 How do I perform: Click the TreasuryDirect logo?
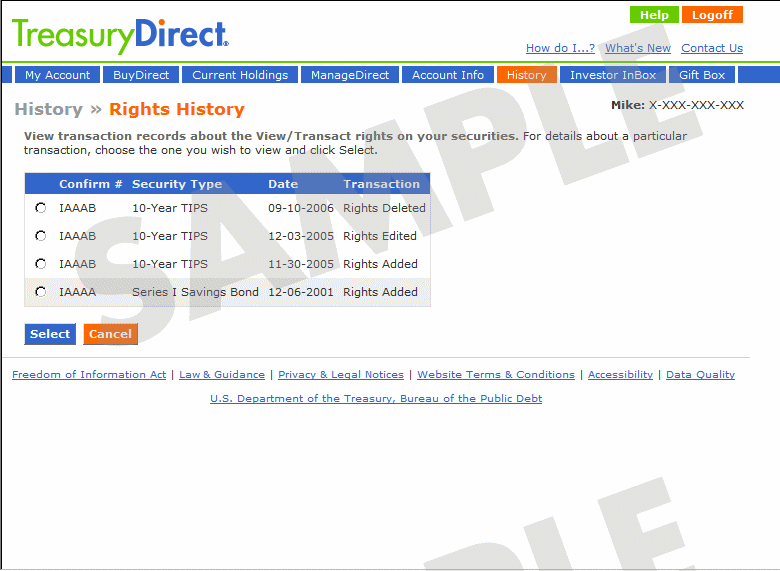pyautogui.click(x=120, y=36)
